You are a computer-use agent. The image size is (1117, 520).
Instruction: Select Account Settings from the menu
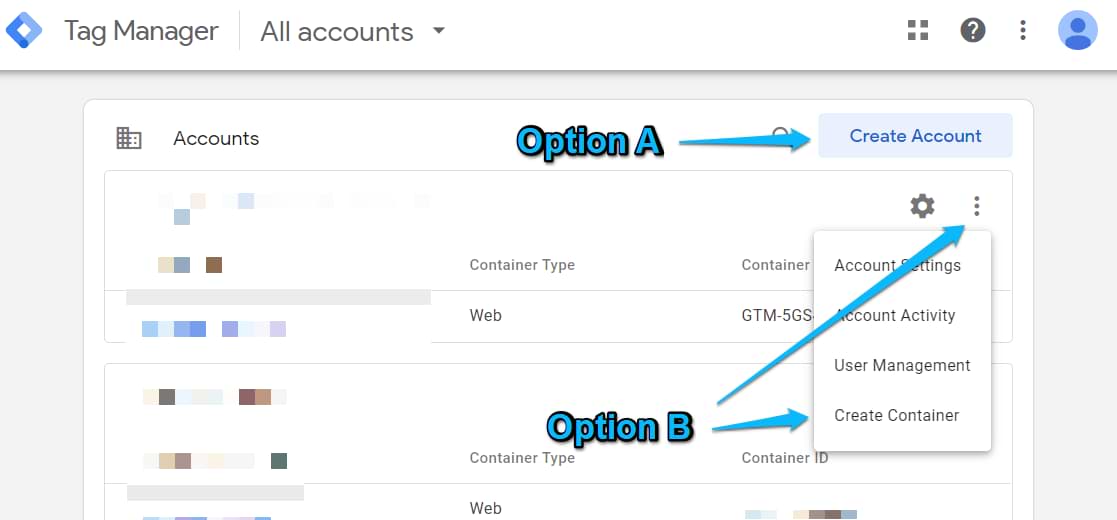[897, 266]
